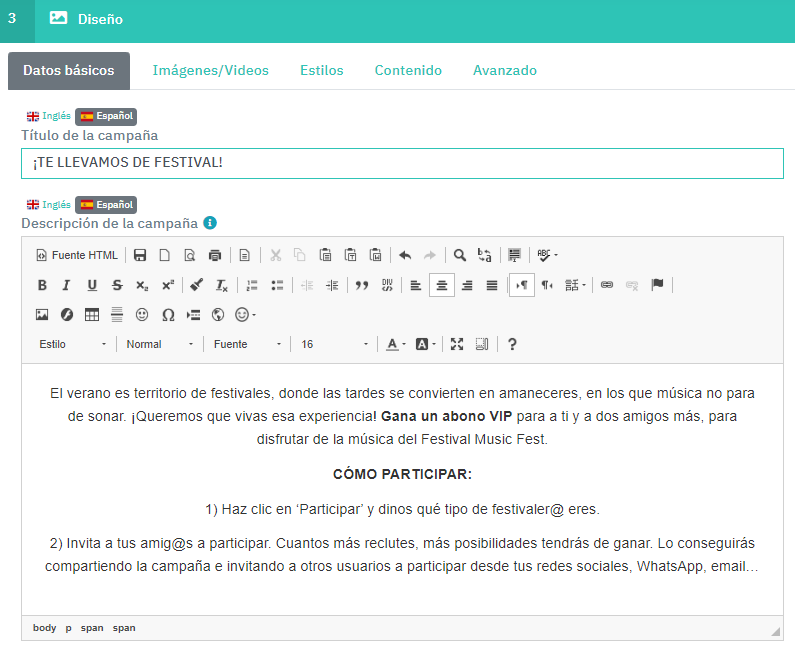795x652 pixels.
Task: Click the Paste clipboard icon
Action: coord(326,255)
